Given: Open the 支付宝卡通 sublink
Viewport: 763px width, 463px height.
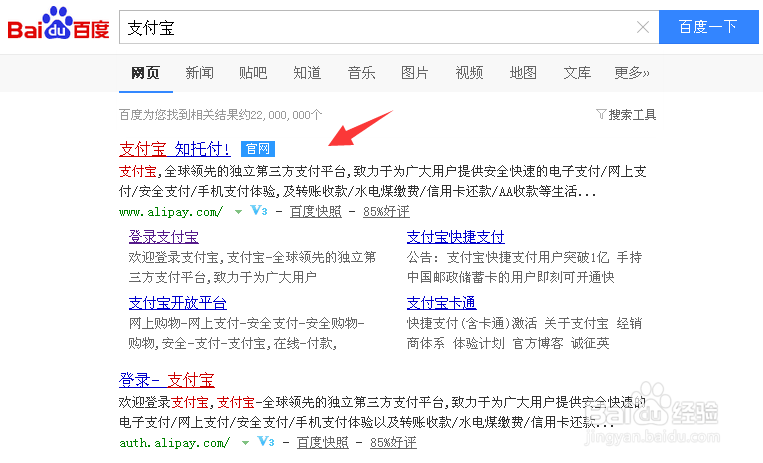Looking at the screenshot, I should tap(441, 303).
